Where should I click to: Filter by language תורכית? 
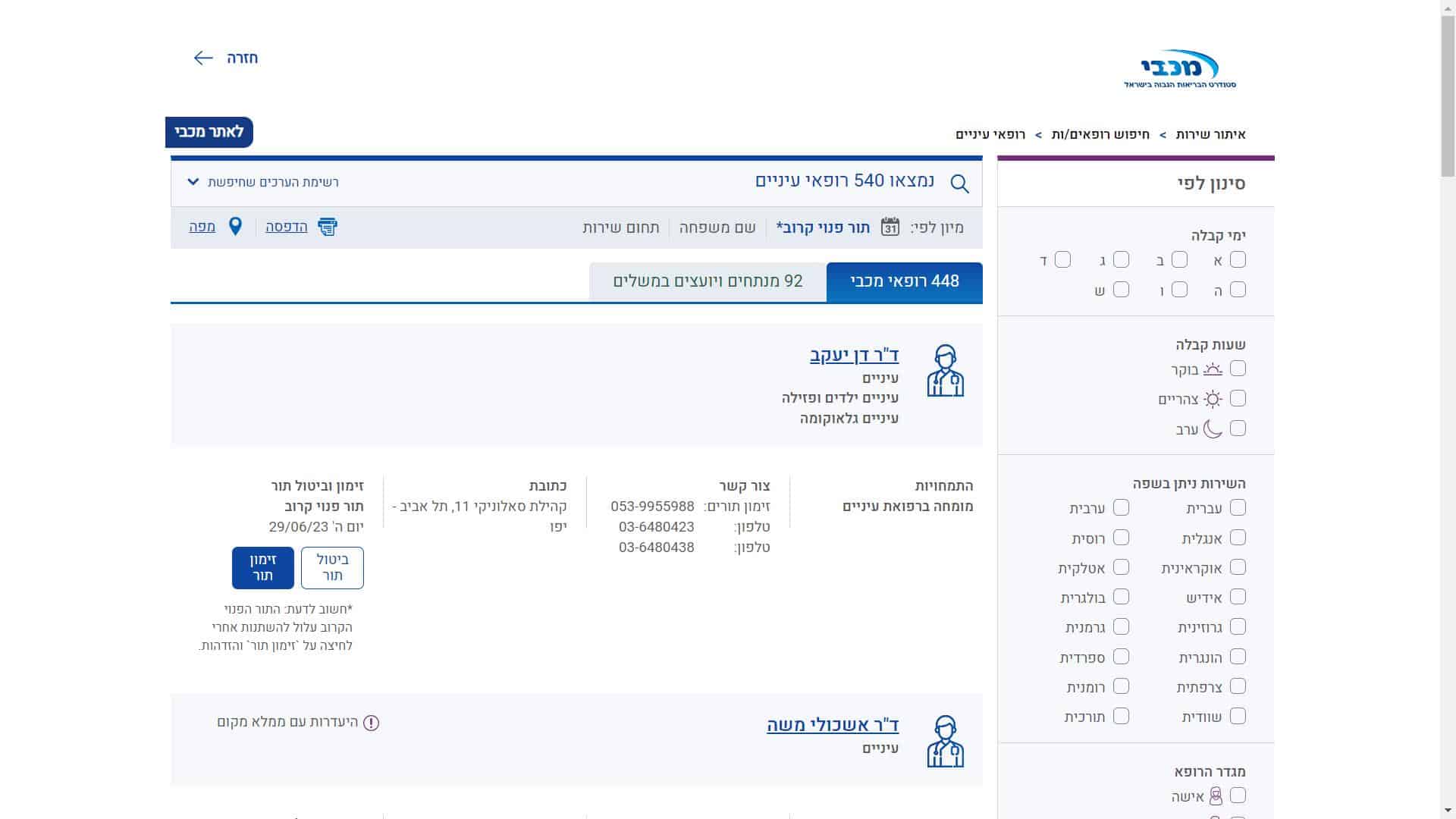tap(1121, 715)
